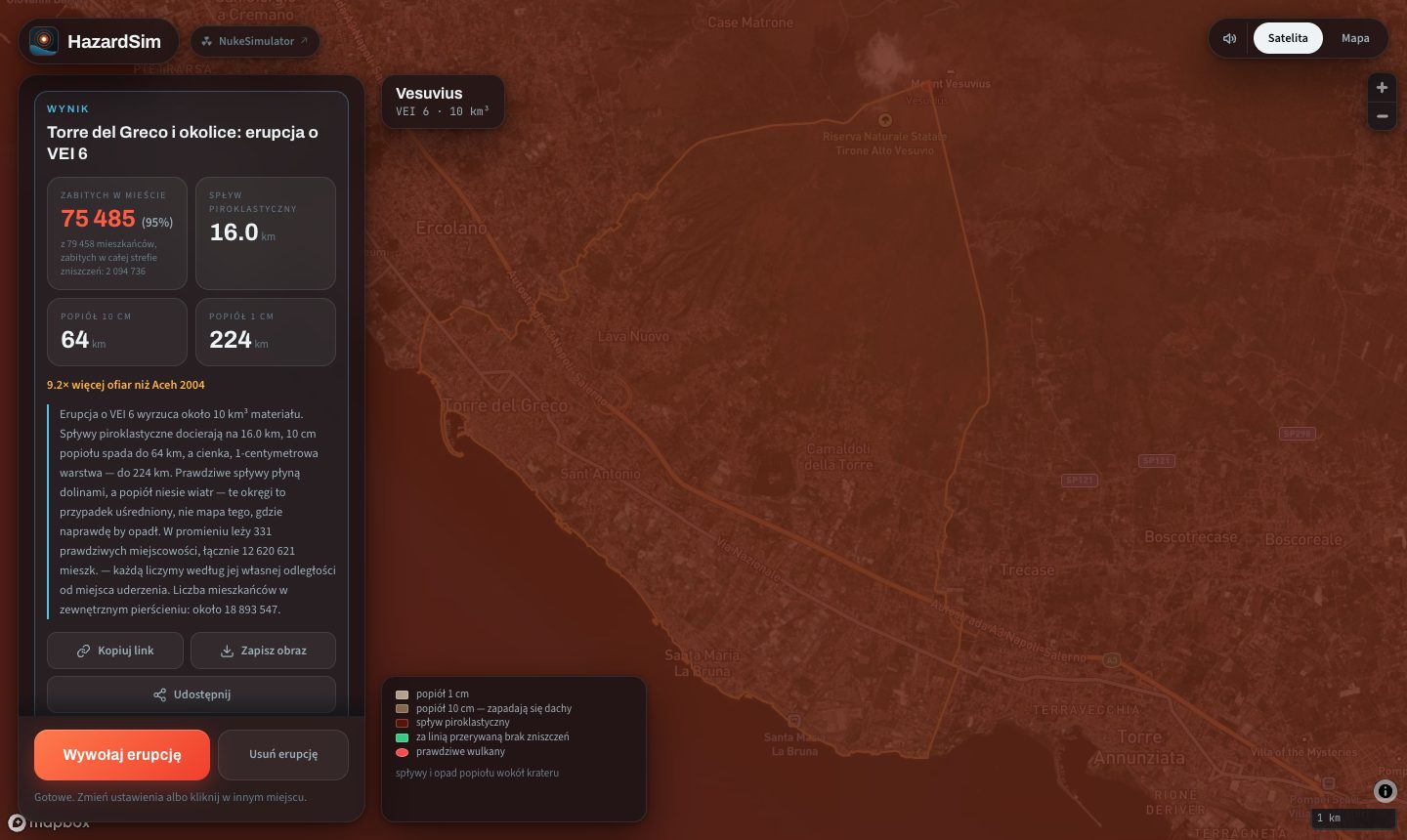
Task: Click the "spływ piroklastyczny" legend swatch
Action: coord(402,723)
